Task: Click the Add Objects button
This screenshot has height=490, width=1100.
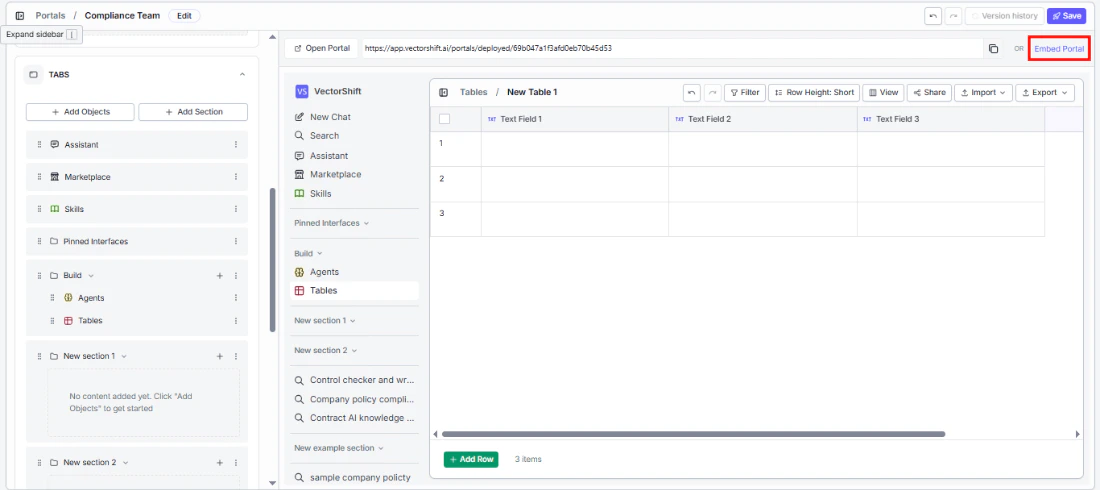Action: tap(81, 112)
